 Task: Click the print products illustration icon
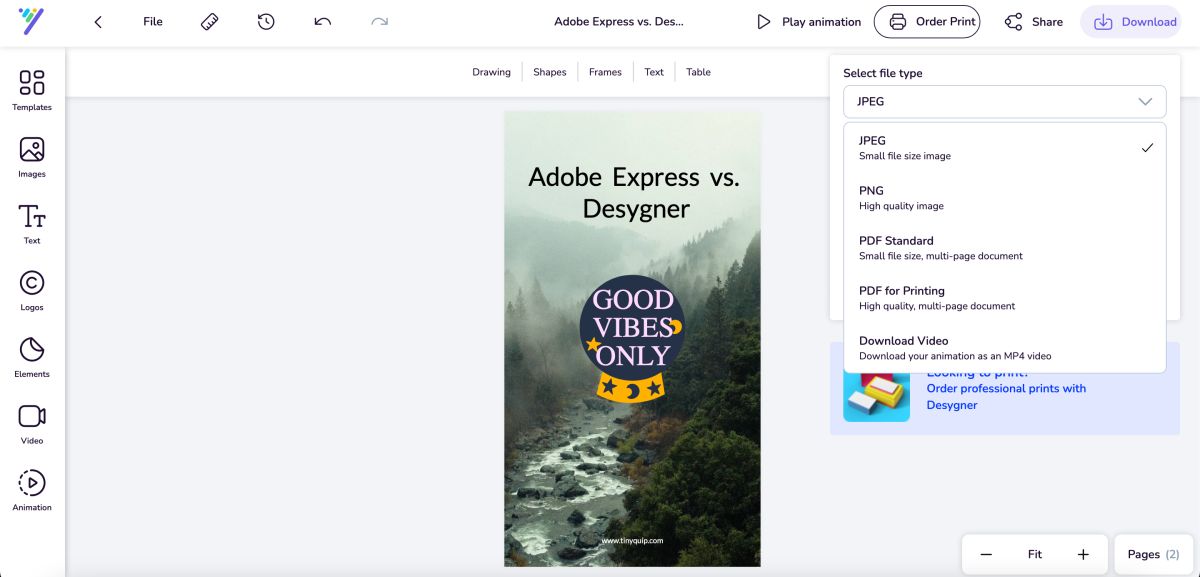[876, 394]
